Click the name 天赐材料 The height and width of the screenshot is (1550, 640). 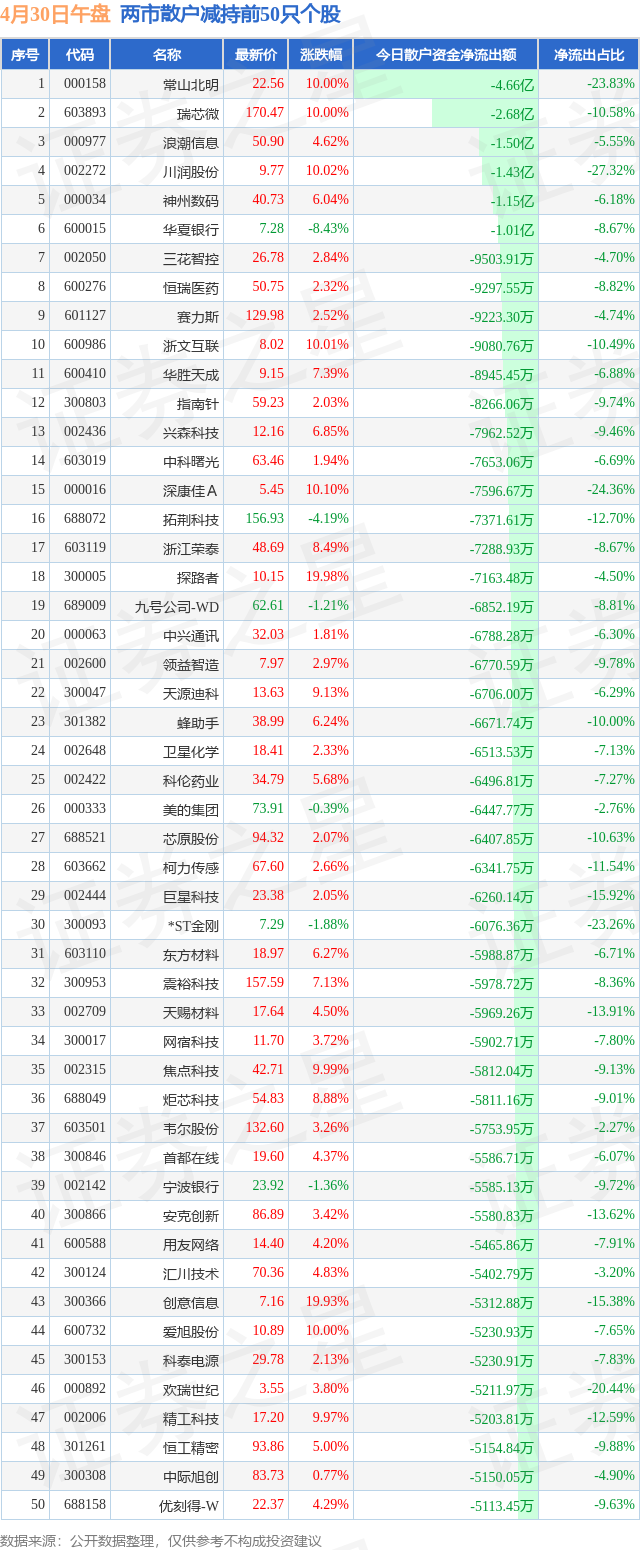click(191, 1012)
